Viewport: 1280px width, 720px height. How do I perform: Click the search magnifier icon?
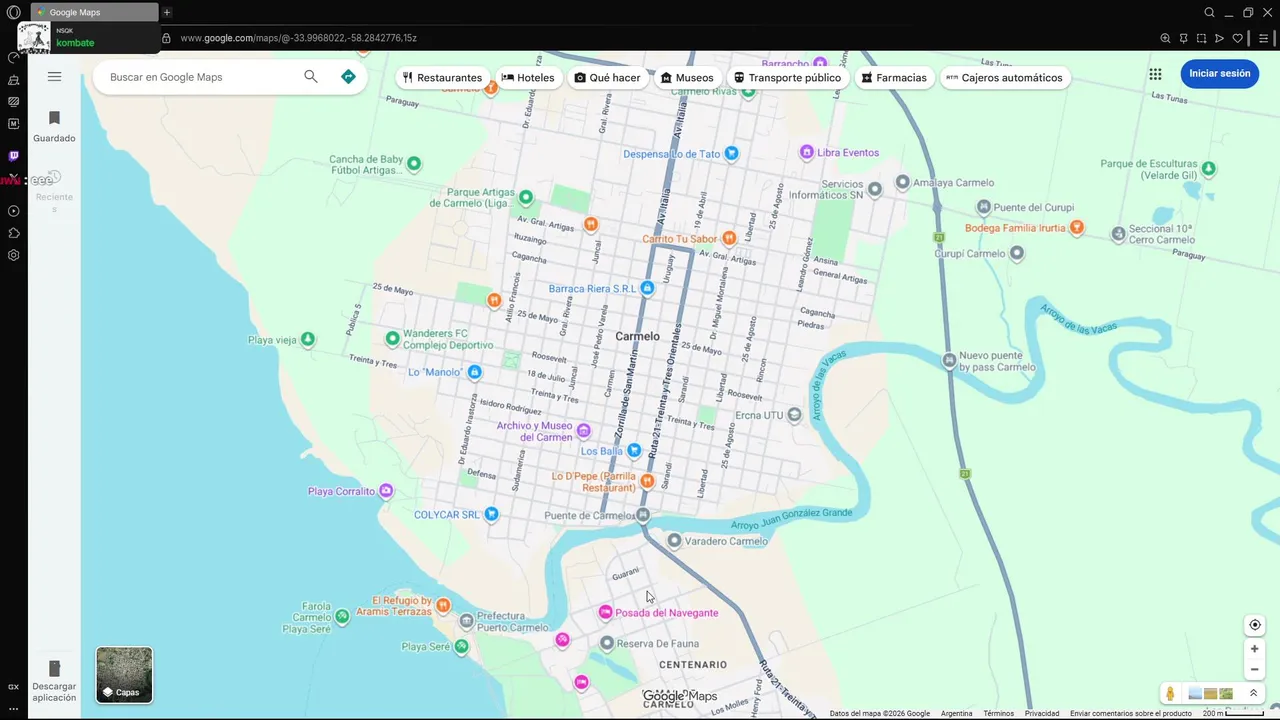[x=311, y=77]
